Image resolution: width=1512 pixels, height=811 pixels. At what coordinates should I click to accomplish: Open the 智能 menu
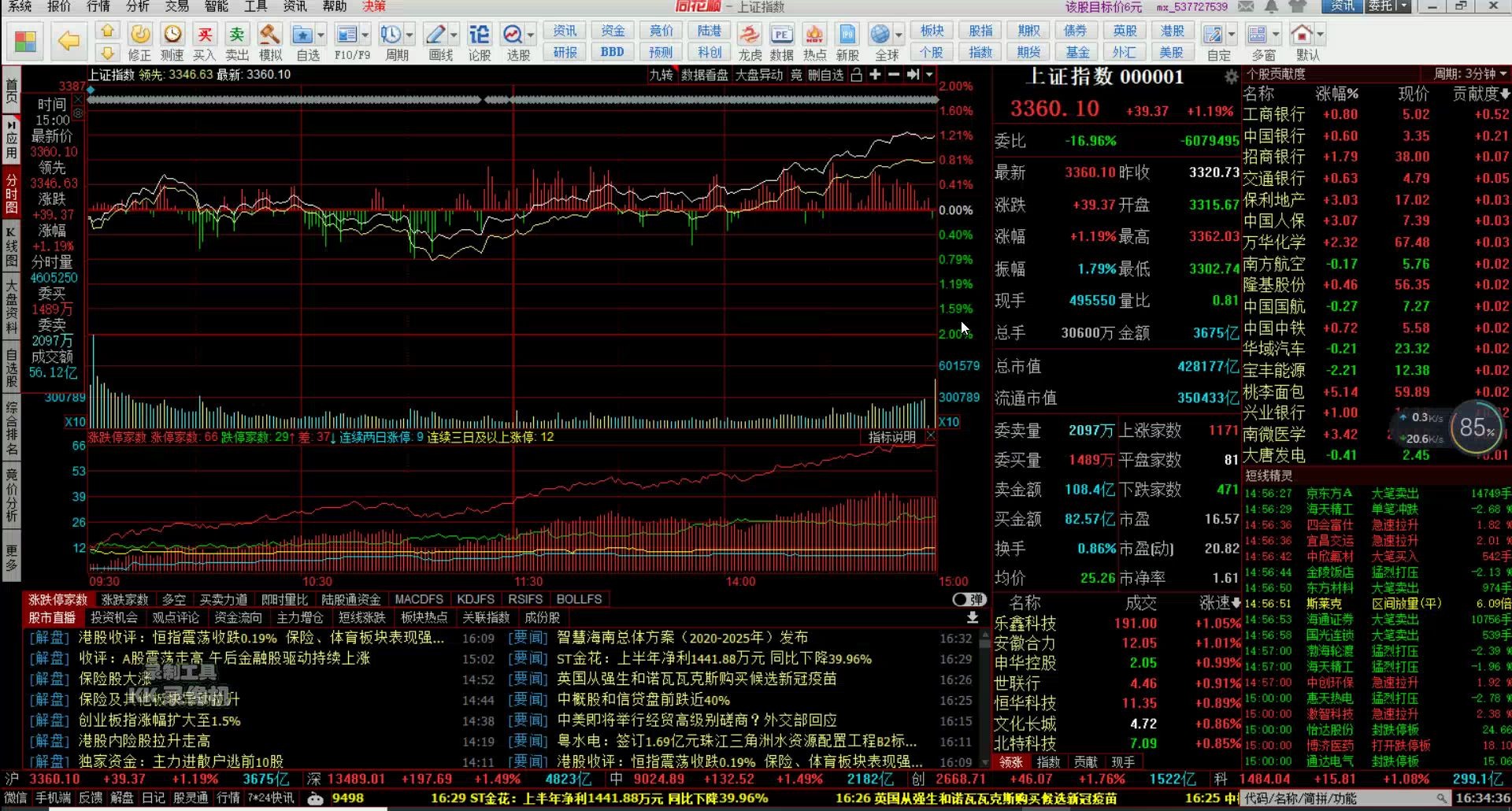tap(217, 6)
